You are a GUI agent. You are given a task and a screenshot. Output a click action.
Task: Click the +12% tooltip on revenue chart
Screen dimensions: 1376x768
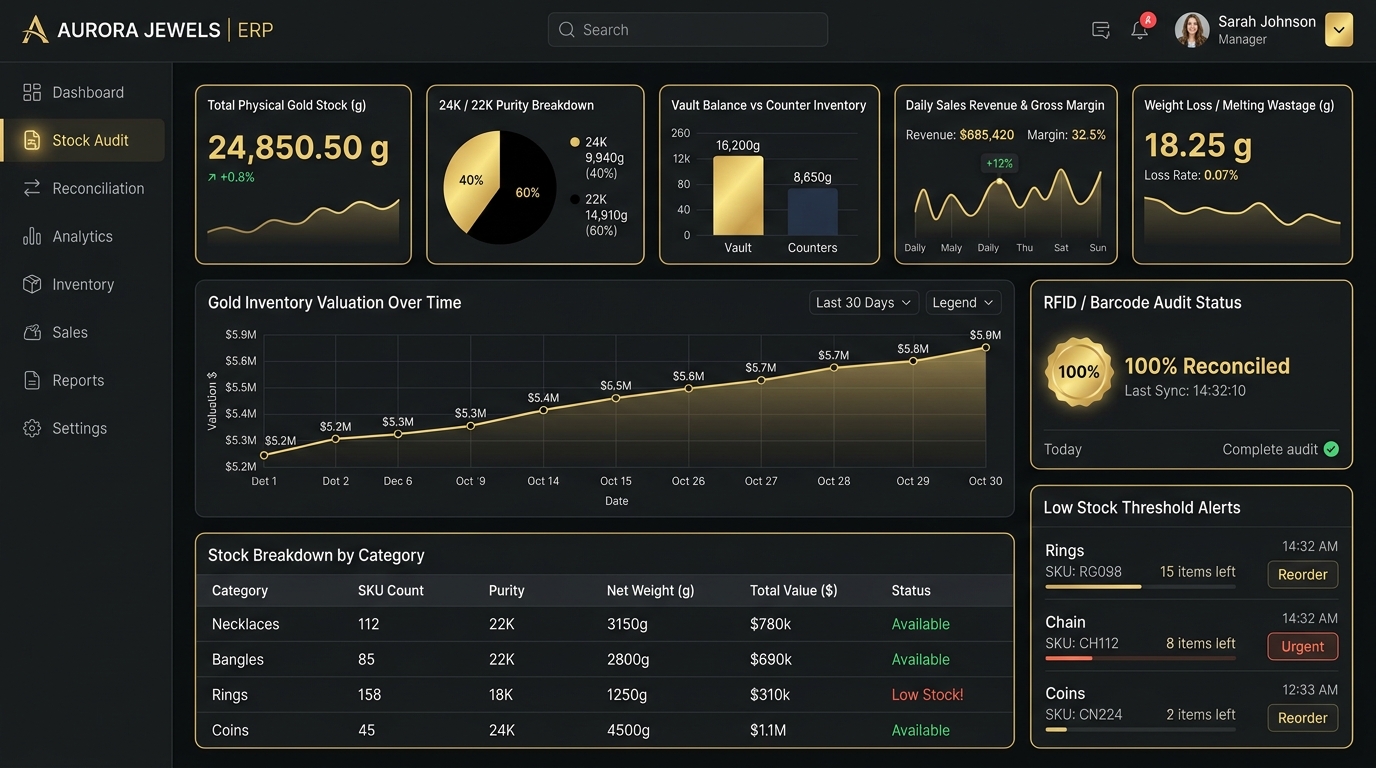999,163
